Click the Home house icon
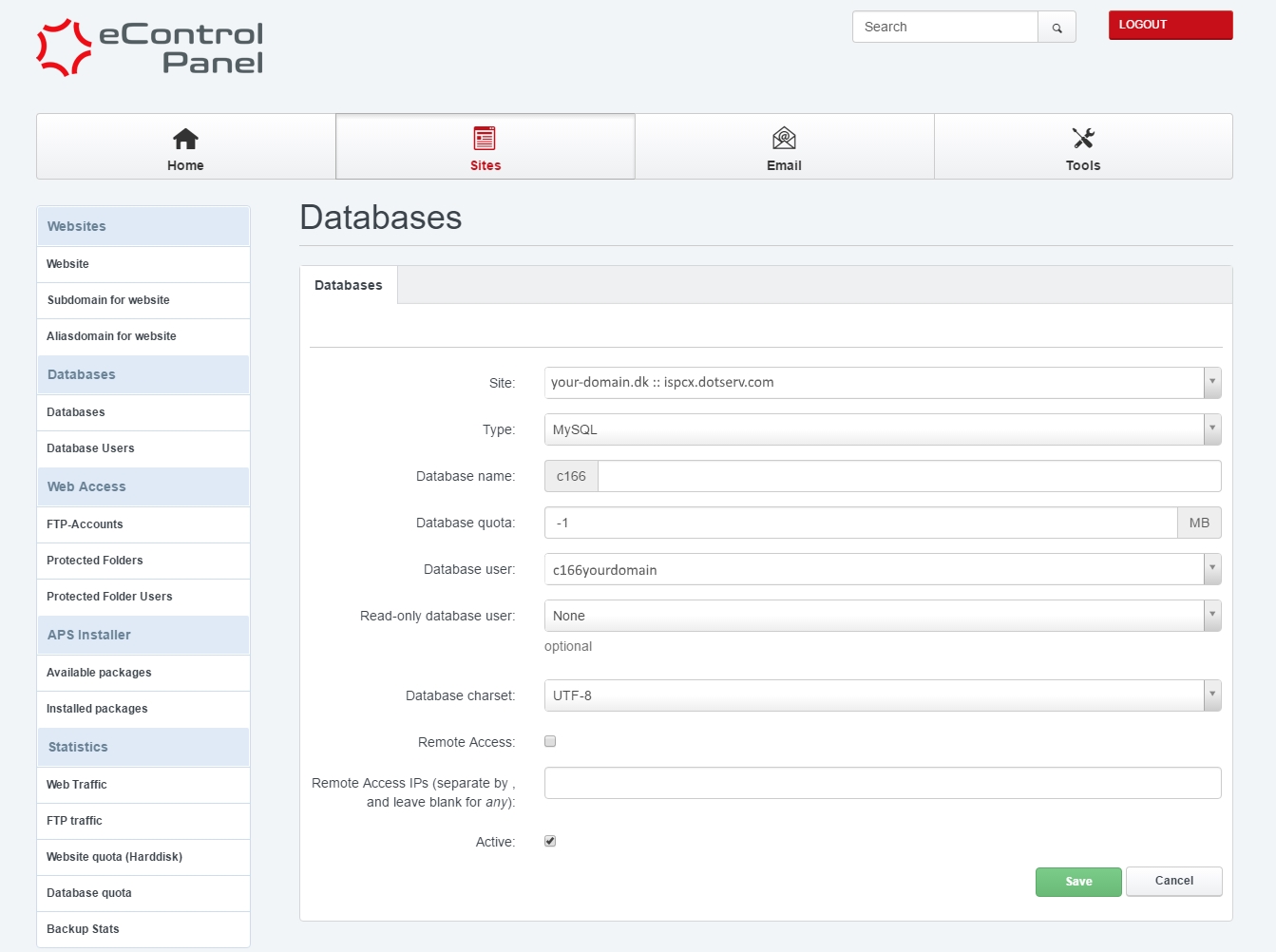This screenshot has width=1276, height=952. pos(185,139)
